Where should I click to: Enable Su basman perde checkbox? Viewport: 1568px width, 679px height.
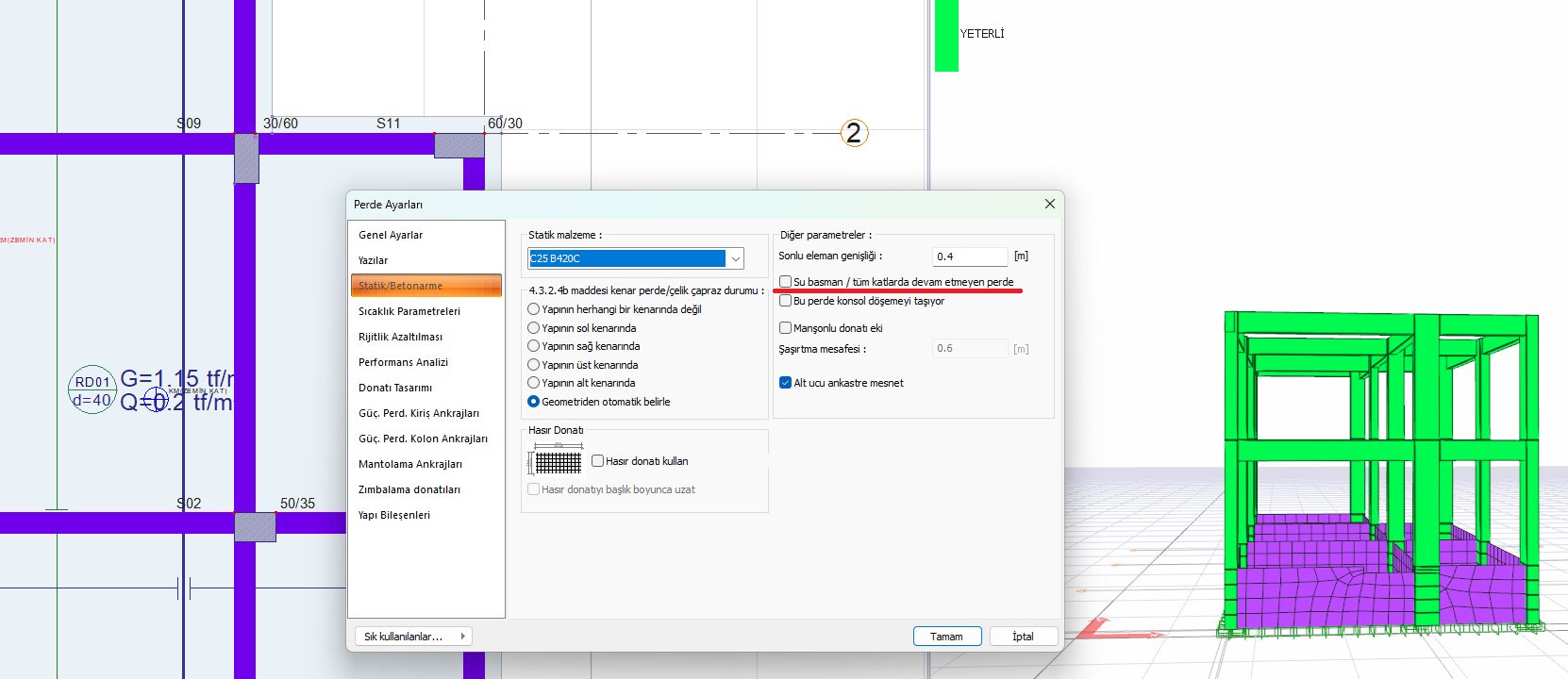point(786,282)
